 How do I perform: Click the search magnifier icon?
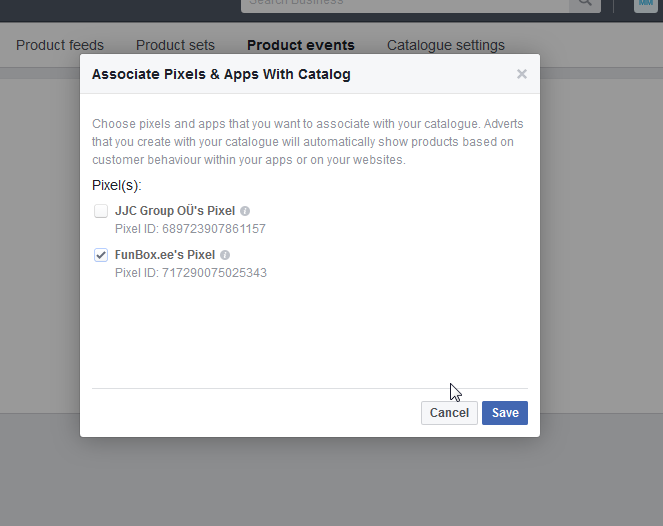click(x=584, y=3)
